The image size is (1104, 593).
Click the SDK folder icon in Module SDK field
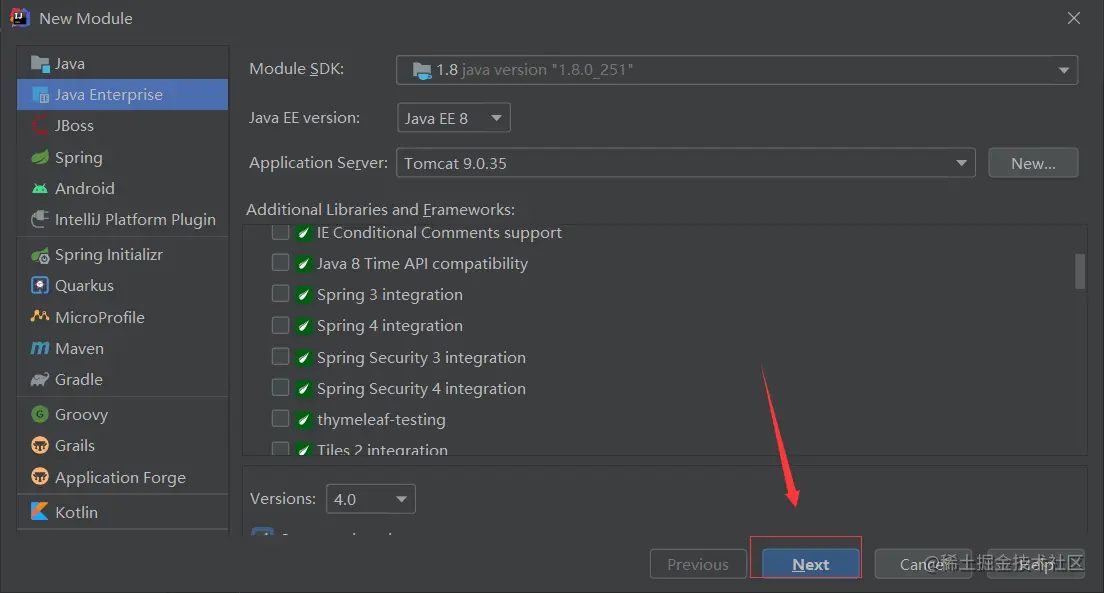click(421, 70)
